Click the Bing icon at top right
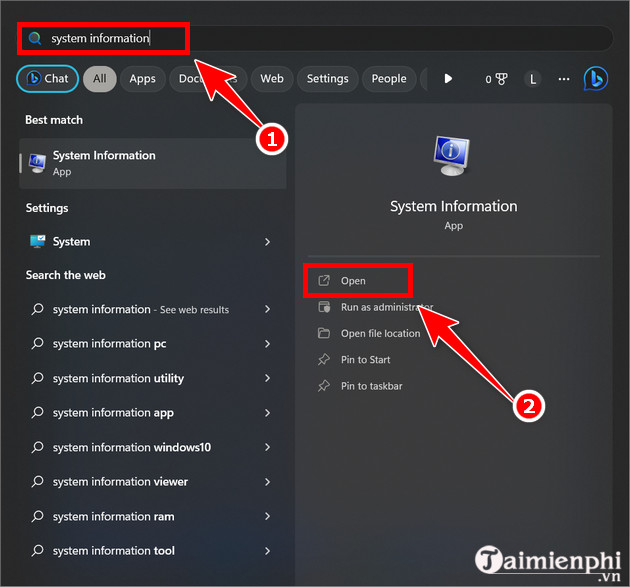This screenshot has width=630, height=587. click(596, 78)
